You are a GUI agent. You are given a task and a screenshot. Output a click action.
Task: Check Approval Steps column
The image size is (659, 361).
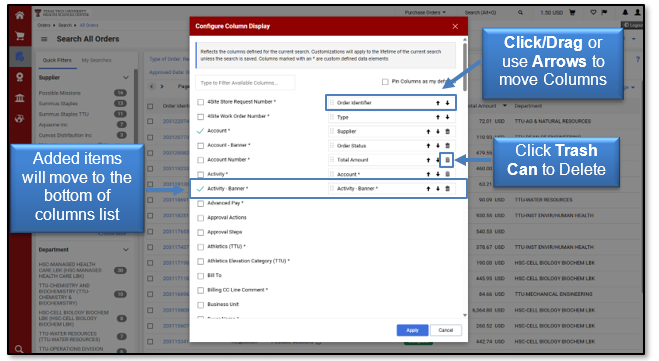coord(200,232)
